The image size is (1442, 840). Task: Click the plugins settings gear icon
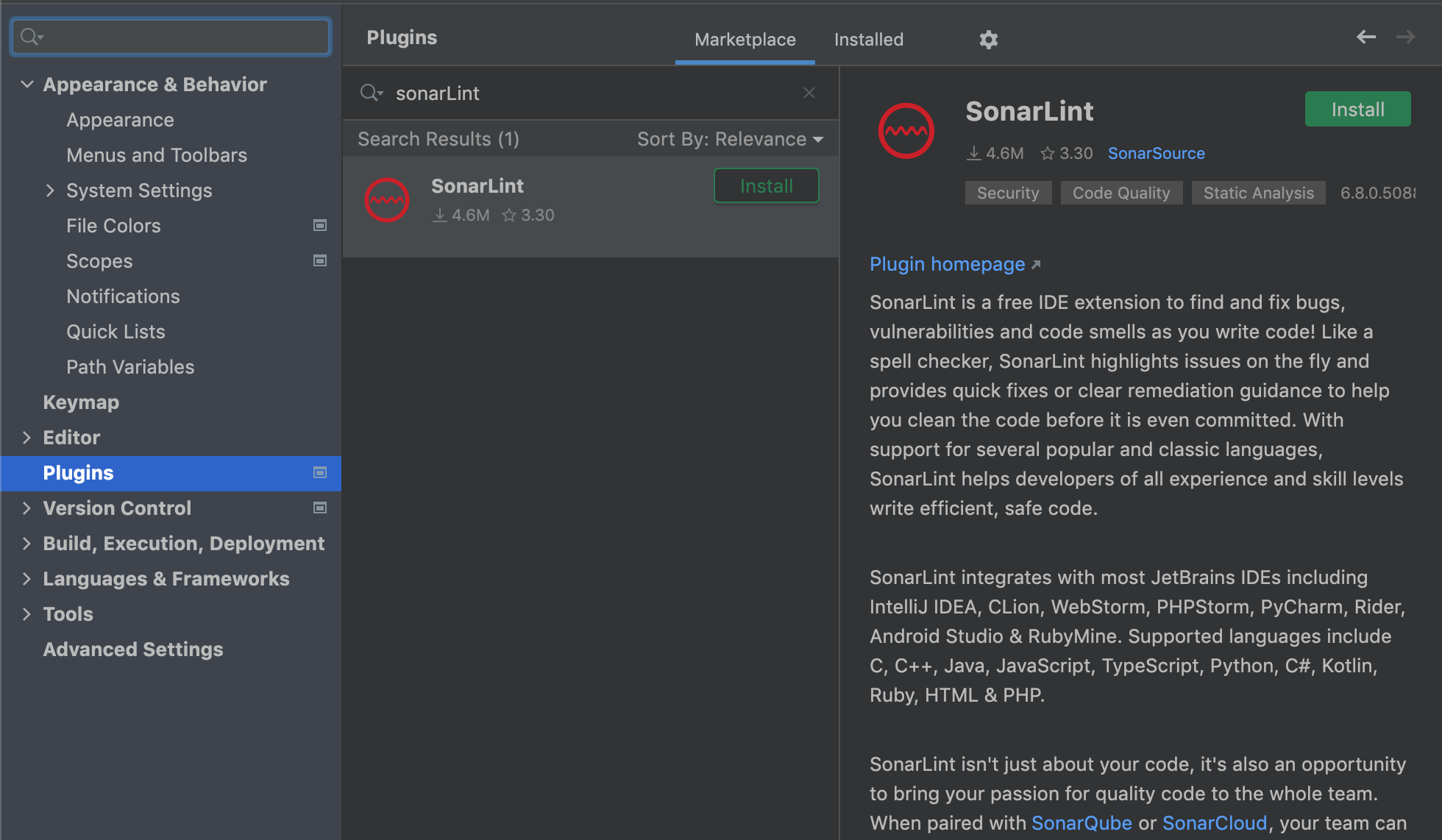pos(988,40)
